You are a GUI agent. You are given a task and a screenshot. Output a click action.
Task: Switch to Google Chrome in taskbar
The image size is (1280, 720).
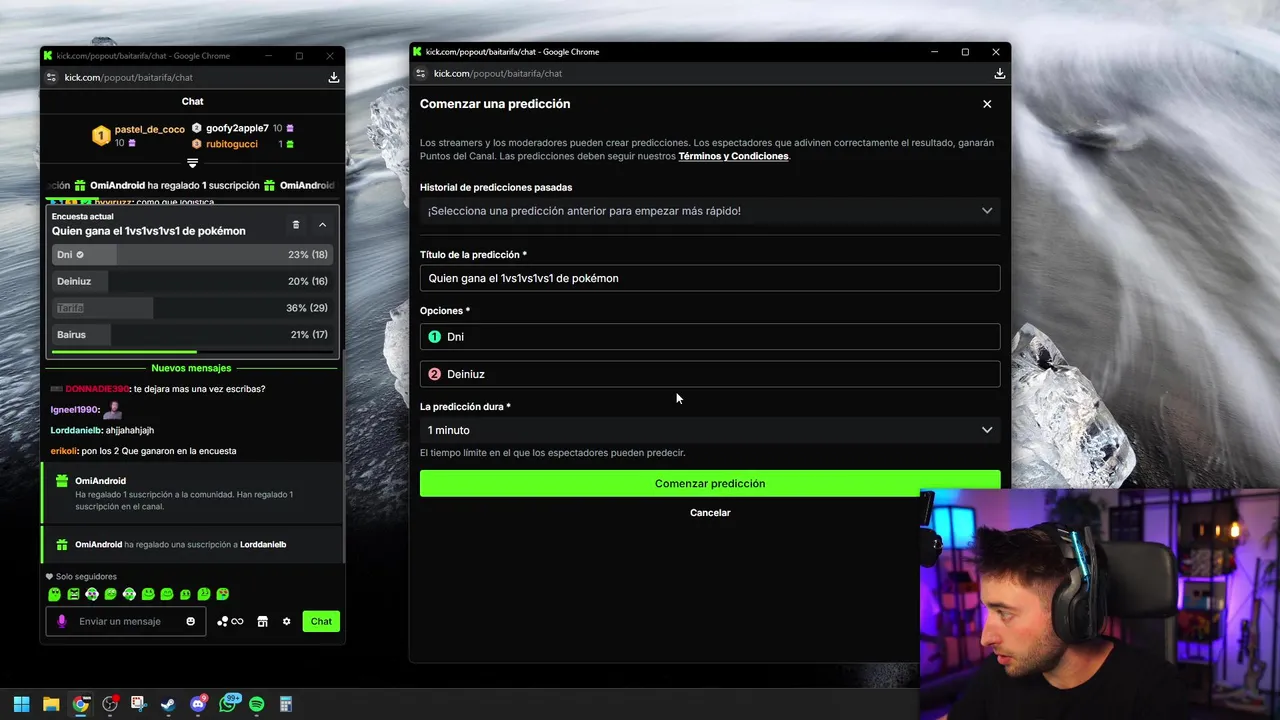80,704
